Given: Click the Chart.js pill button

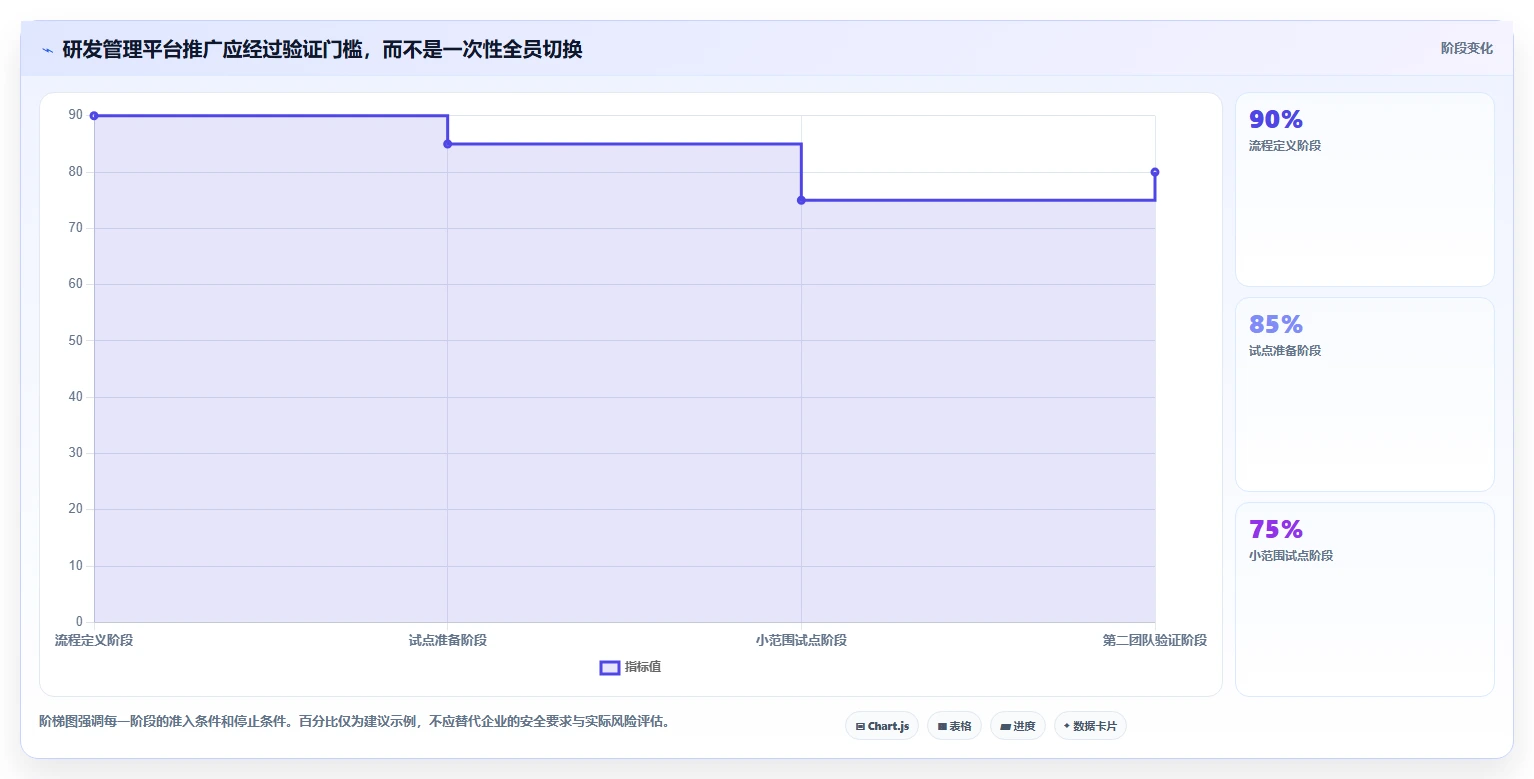Looking at the screenshot, I should point(882,726).
